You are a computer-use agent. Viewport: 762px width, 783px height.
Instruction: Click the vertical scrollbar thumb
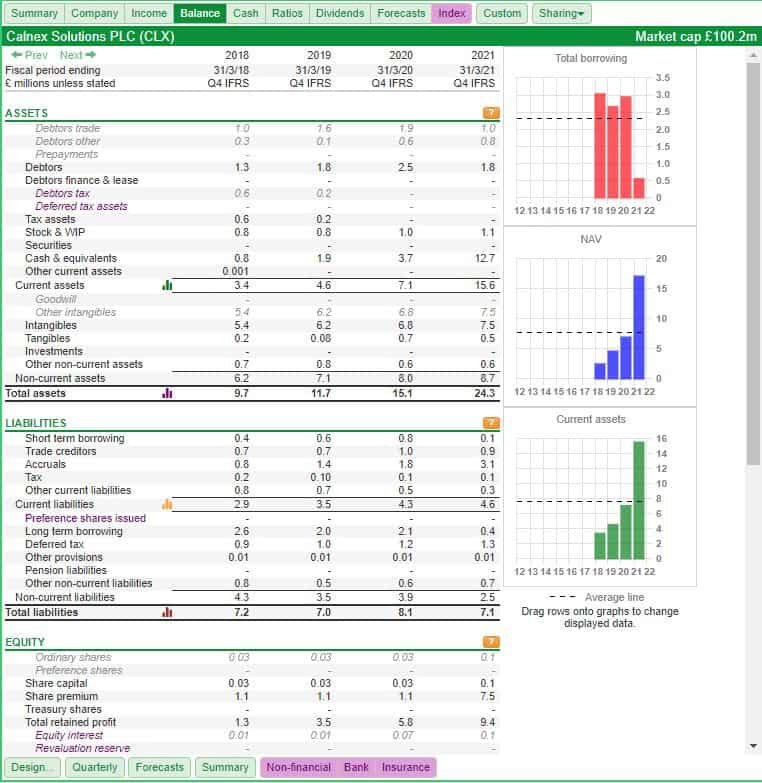click(x=753, y=264)
